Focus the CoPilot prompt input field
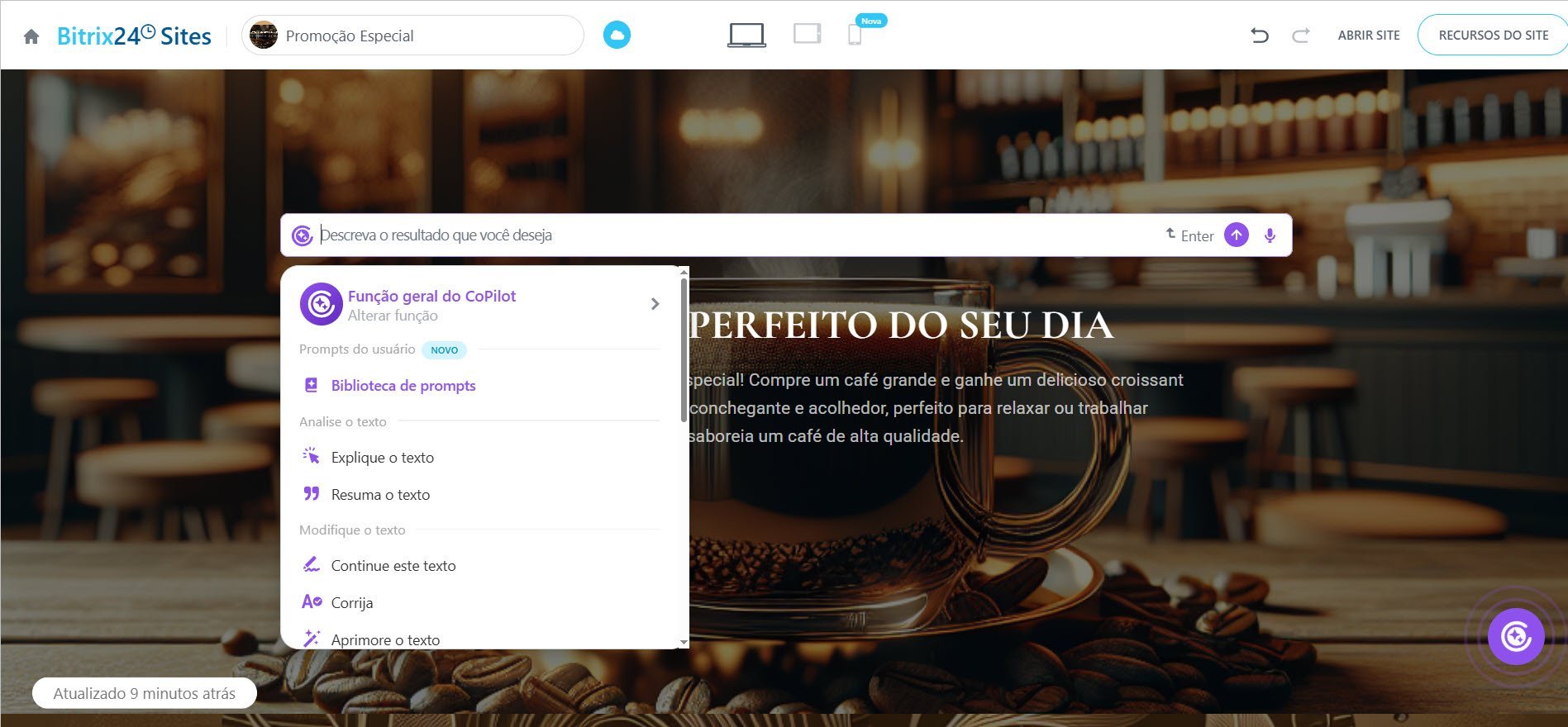This screenshot has height=727, width=1568. [727, 235]
